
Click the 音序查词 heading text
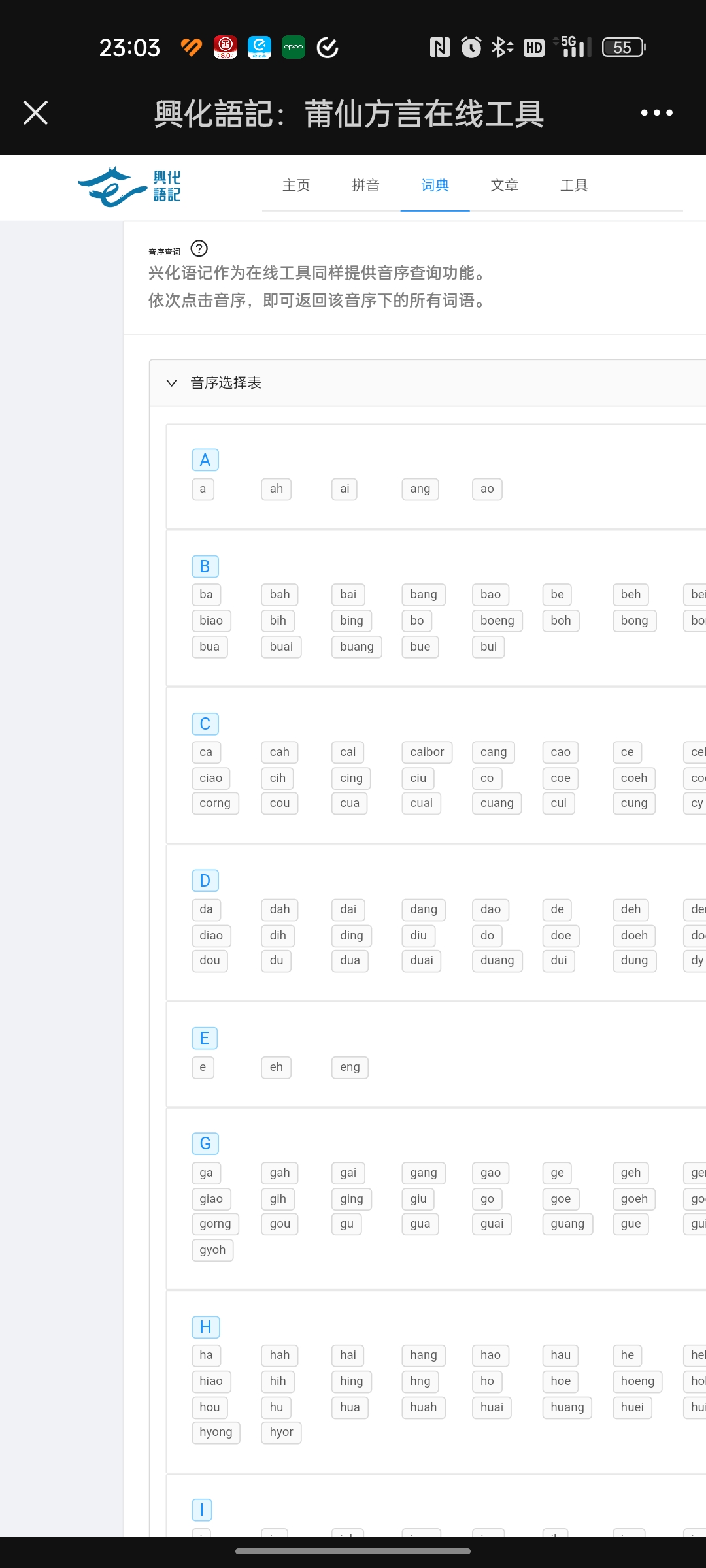pyautogui.click(x=164, y=252)
